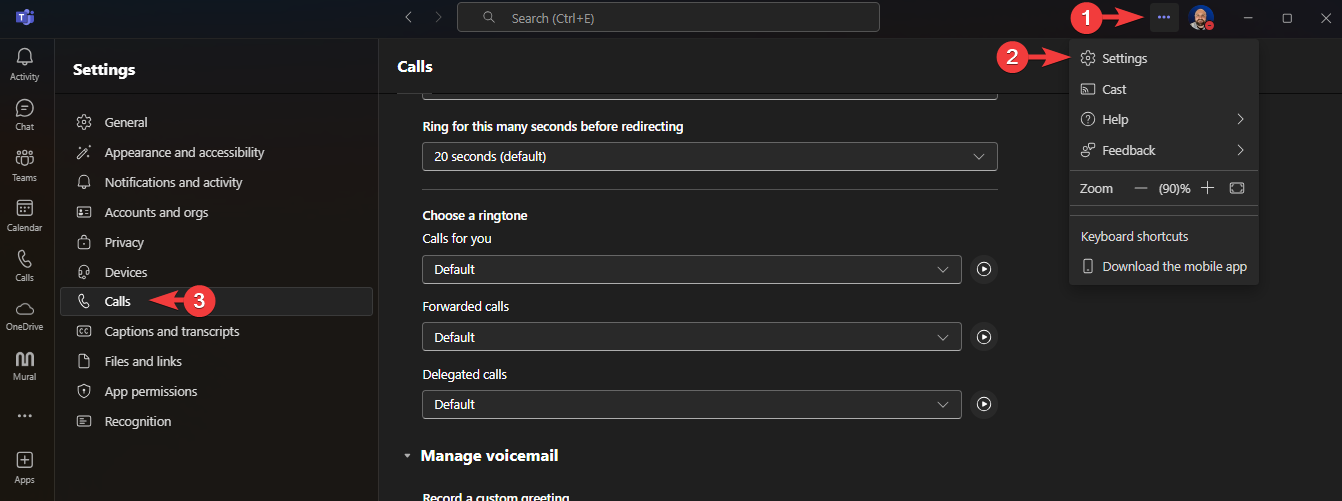The height and width of the screenshot is (501, 1342).
Task: Launch the Mural app icon
Action: [x=25, y=365]
